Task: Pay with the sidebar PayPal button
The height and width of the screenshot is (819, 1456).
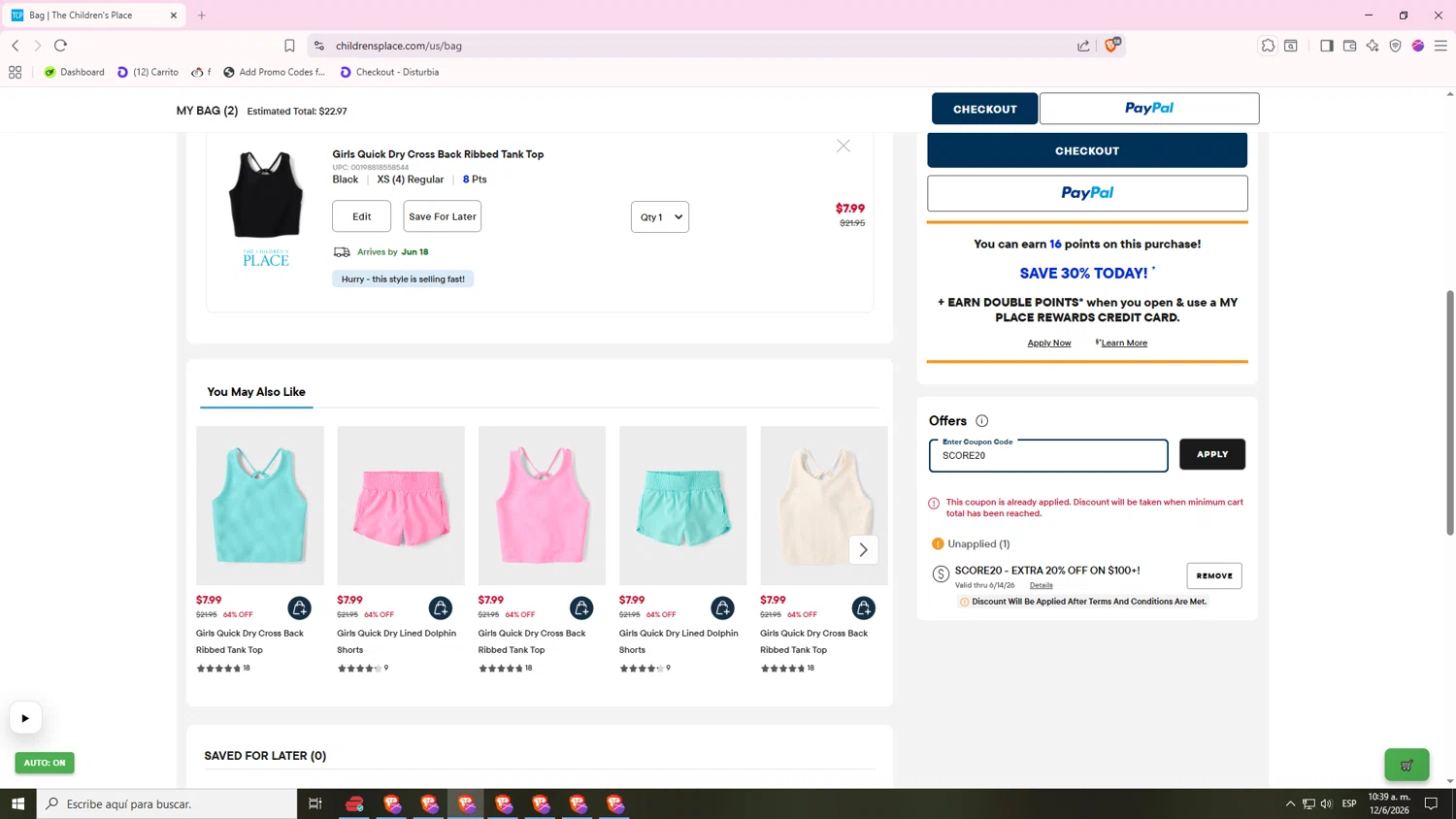Action: 1087,193
